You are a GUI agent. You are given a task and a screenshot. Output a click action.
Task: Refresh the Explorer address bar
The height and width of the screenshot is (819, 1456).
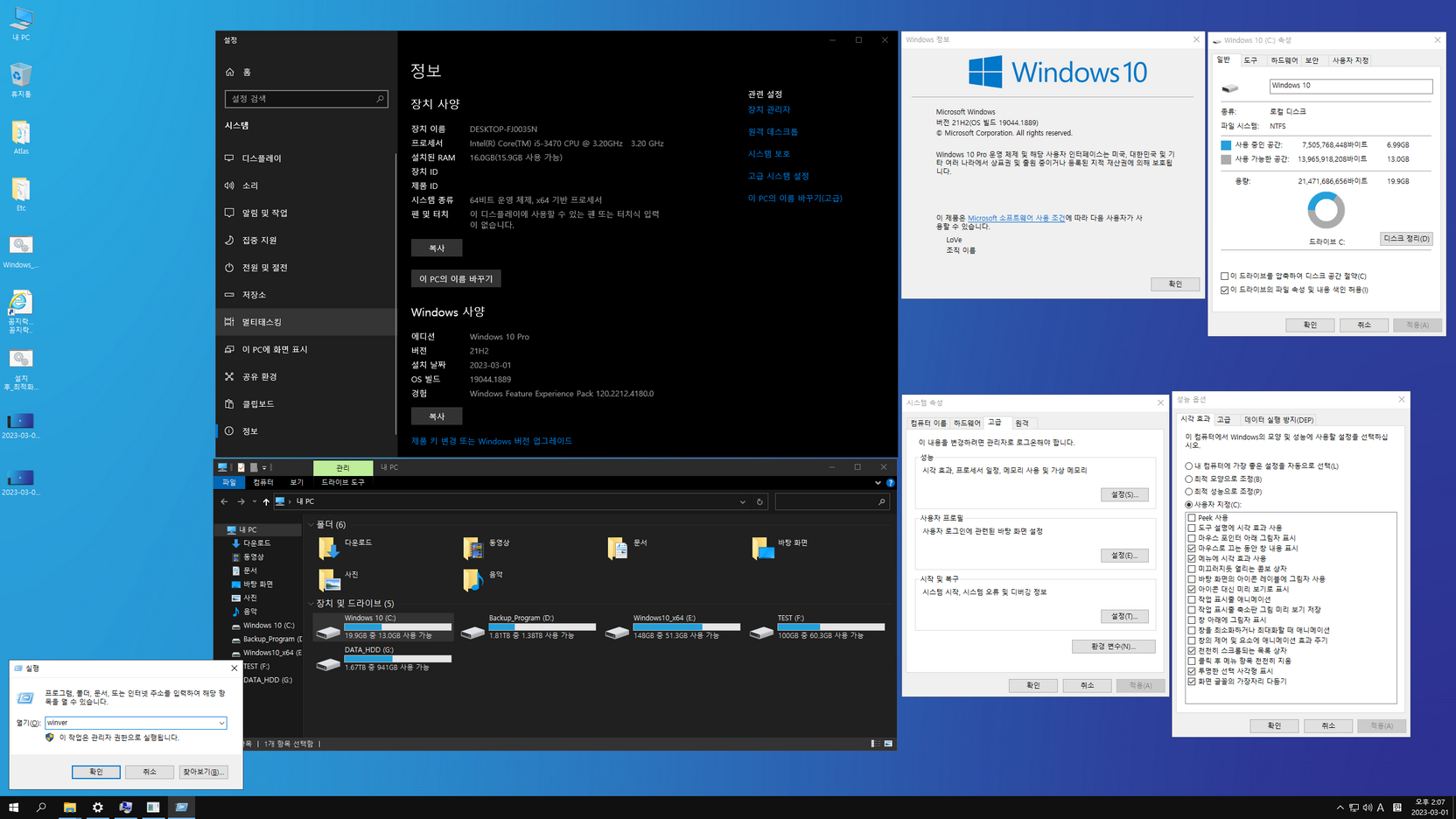click(759, 501)
